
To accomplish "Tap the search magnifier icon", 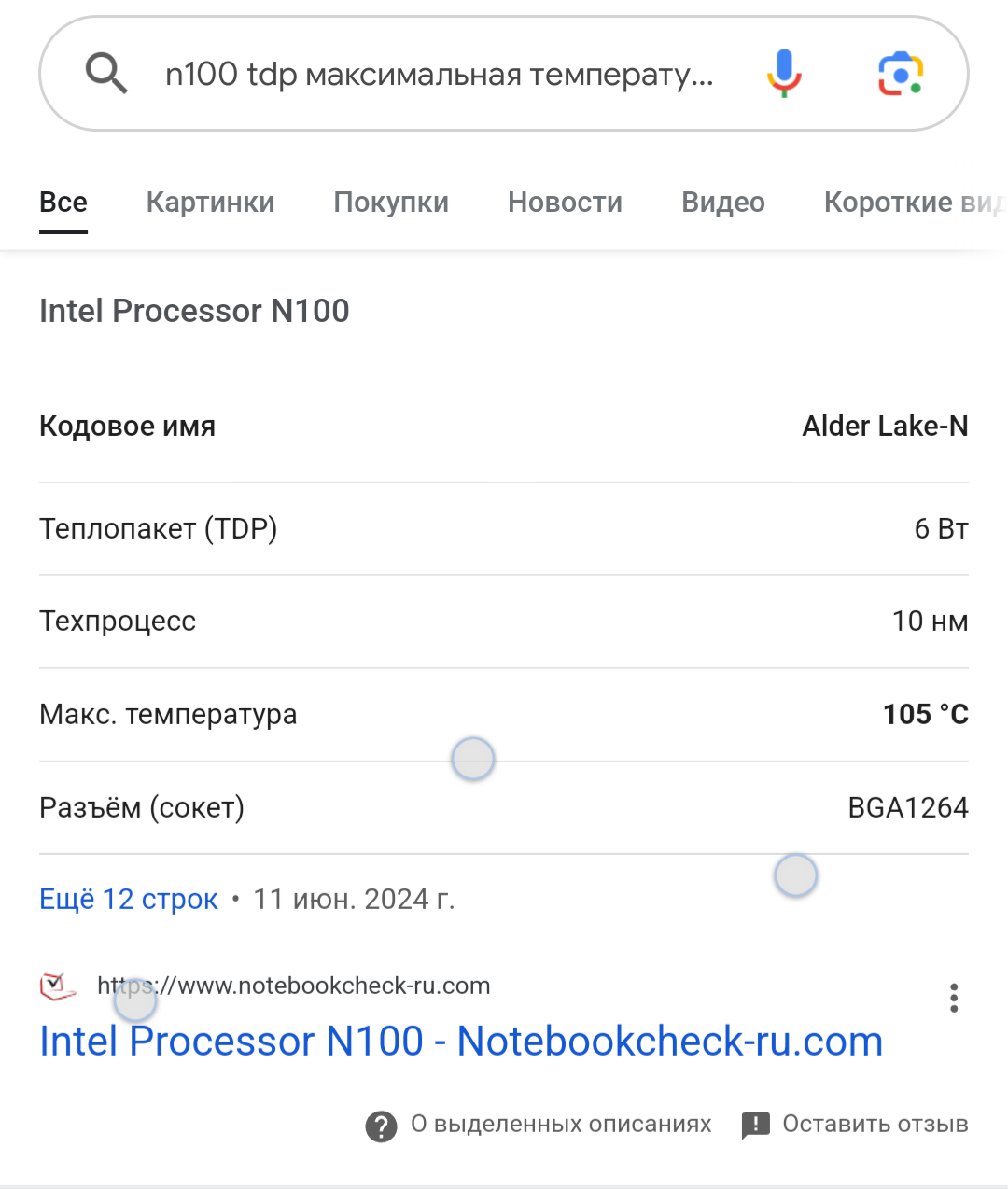I will [x=106, y=73].
